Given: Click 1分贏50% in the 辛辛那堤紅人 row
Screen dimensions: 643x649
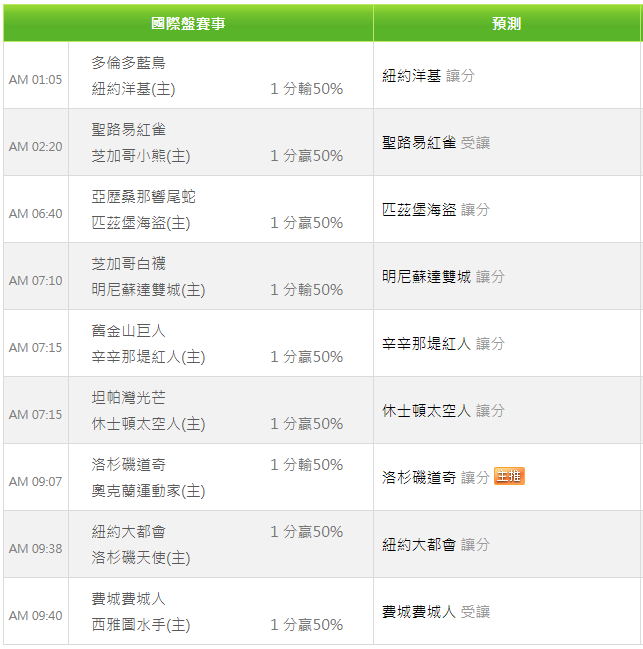Looking at the screenshot, I should click(307, 357).
